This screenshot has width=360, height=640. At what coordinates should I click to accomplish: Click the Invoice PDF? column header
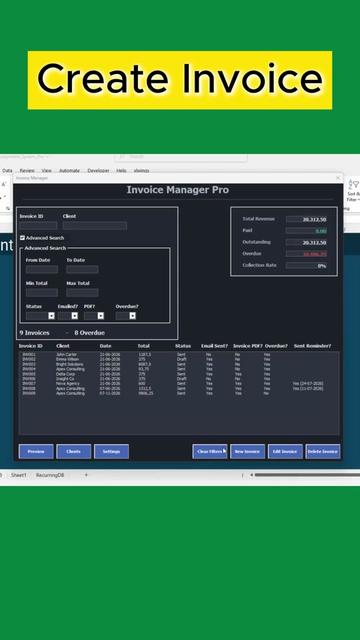coord(248,346)
